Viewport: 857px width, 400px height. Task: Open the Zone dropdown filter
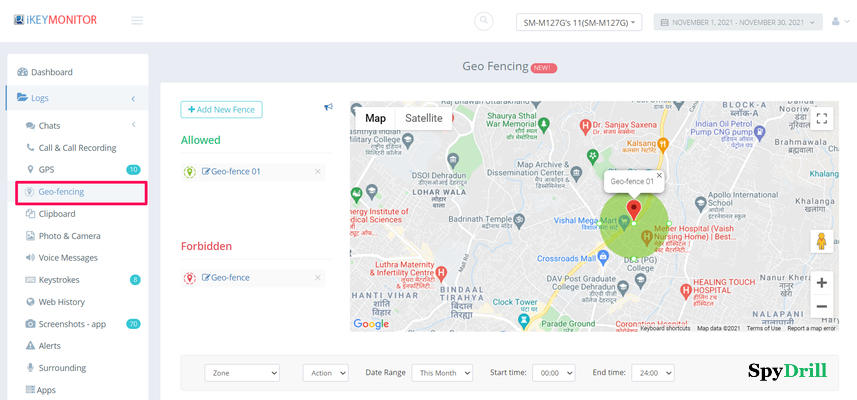coord(242,372)
